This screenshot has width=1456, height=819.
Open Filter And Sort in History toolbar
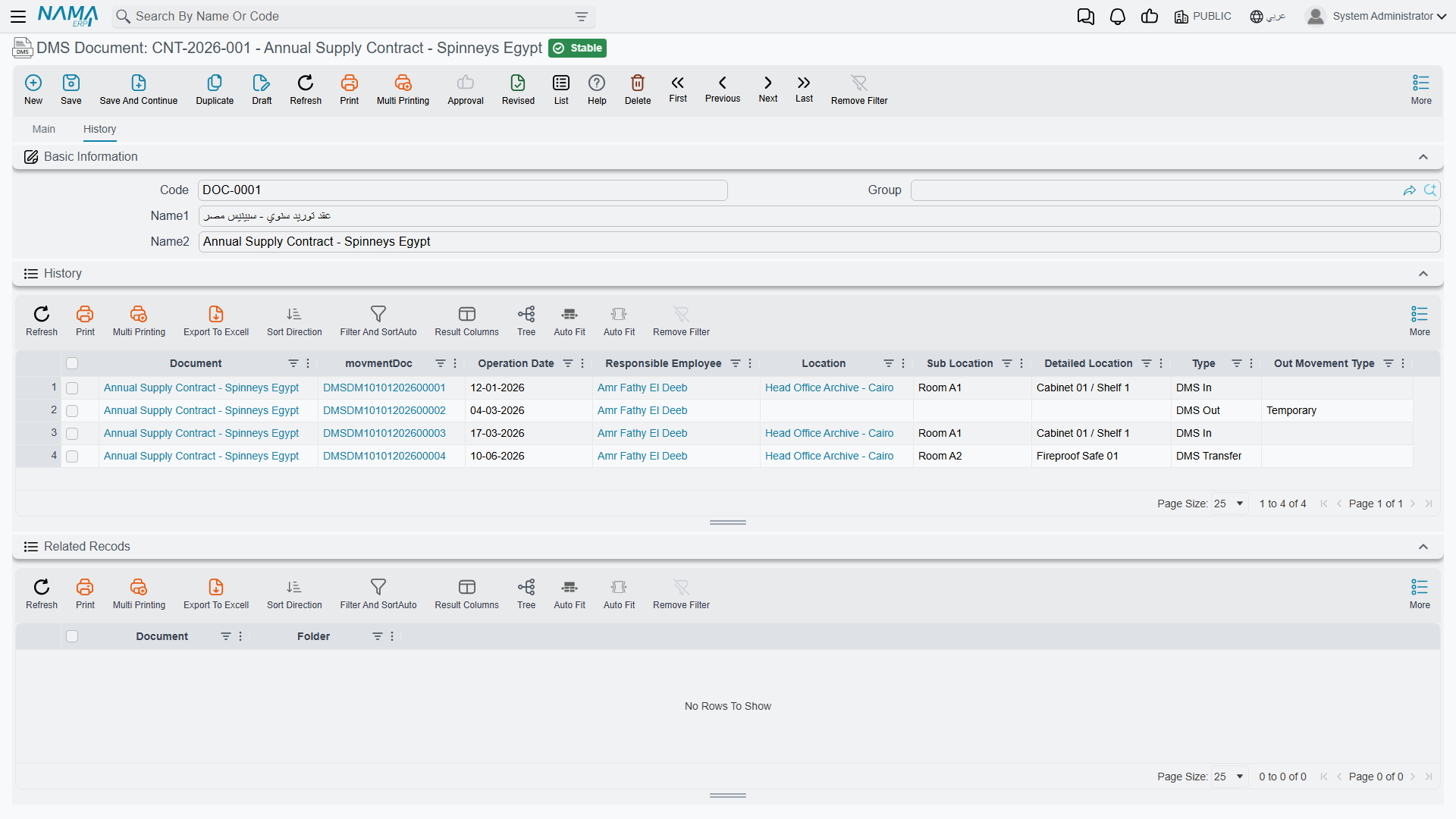(x=378, y=321)
